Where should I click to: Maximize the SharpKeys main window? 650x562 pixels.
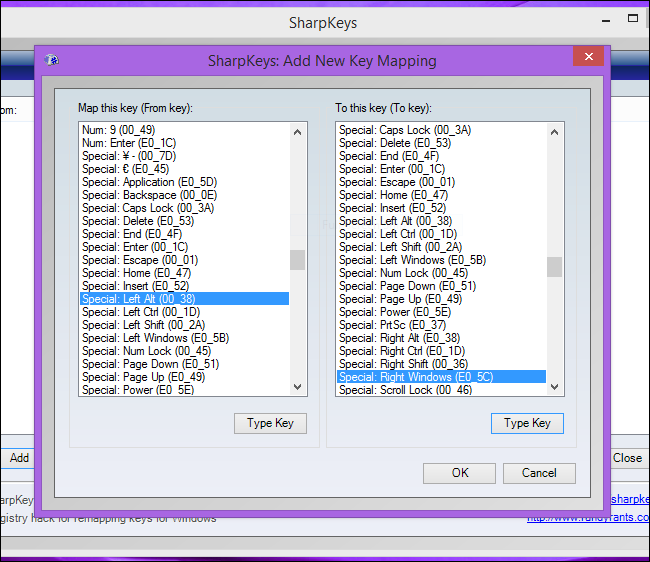coord(633,19)
